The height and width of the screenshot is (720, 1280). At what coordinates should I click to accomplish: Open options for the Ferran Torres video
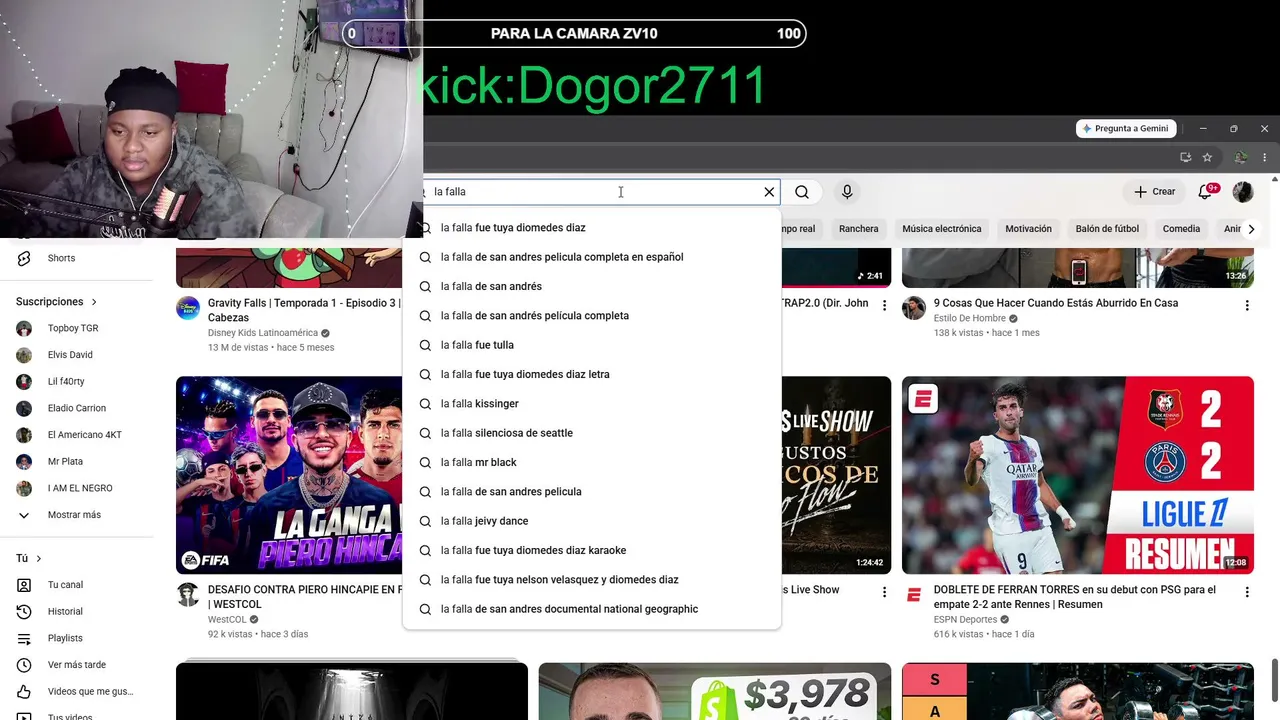tap(1246, 592)
